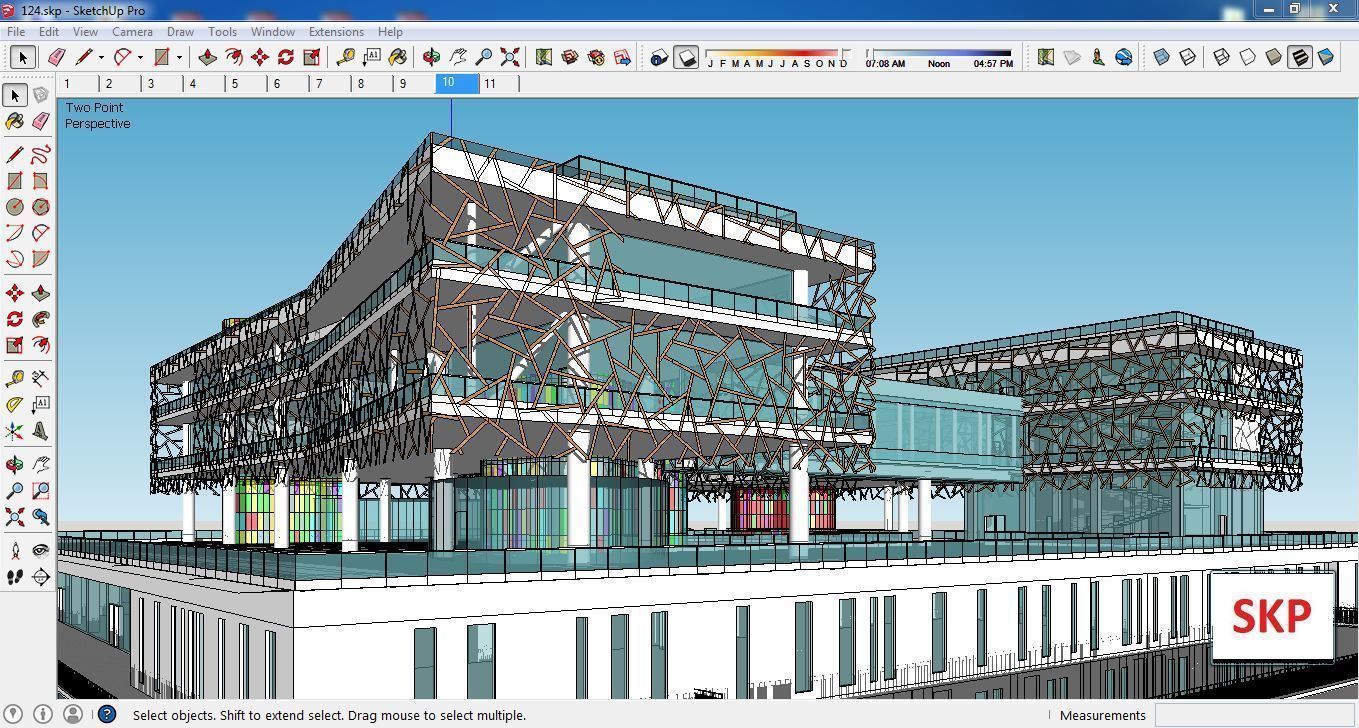Select the Rectangle shape tool in top toolbar
The height and width of the screenshot is (728, 1359).
pos(162,57)
